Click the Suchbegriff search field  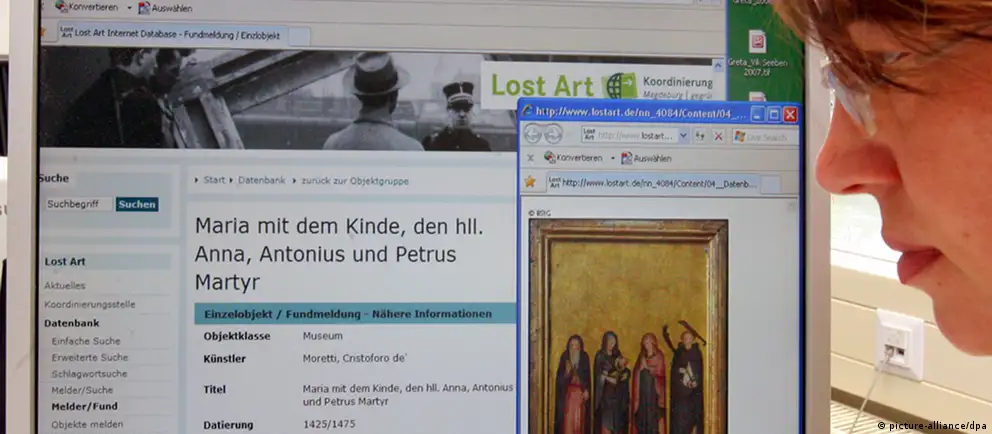[x=79, y=204]
